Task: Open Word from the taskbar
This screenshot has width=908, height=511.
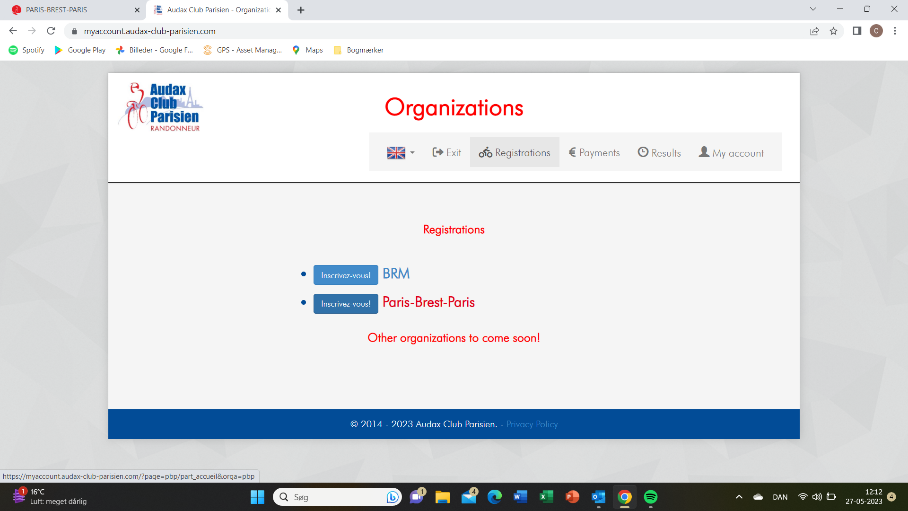Action: coord(520,497)
